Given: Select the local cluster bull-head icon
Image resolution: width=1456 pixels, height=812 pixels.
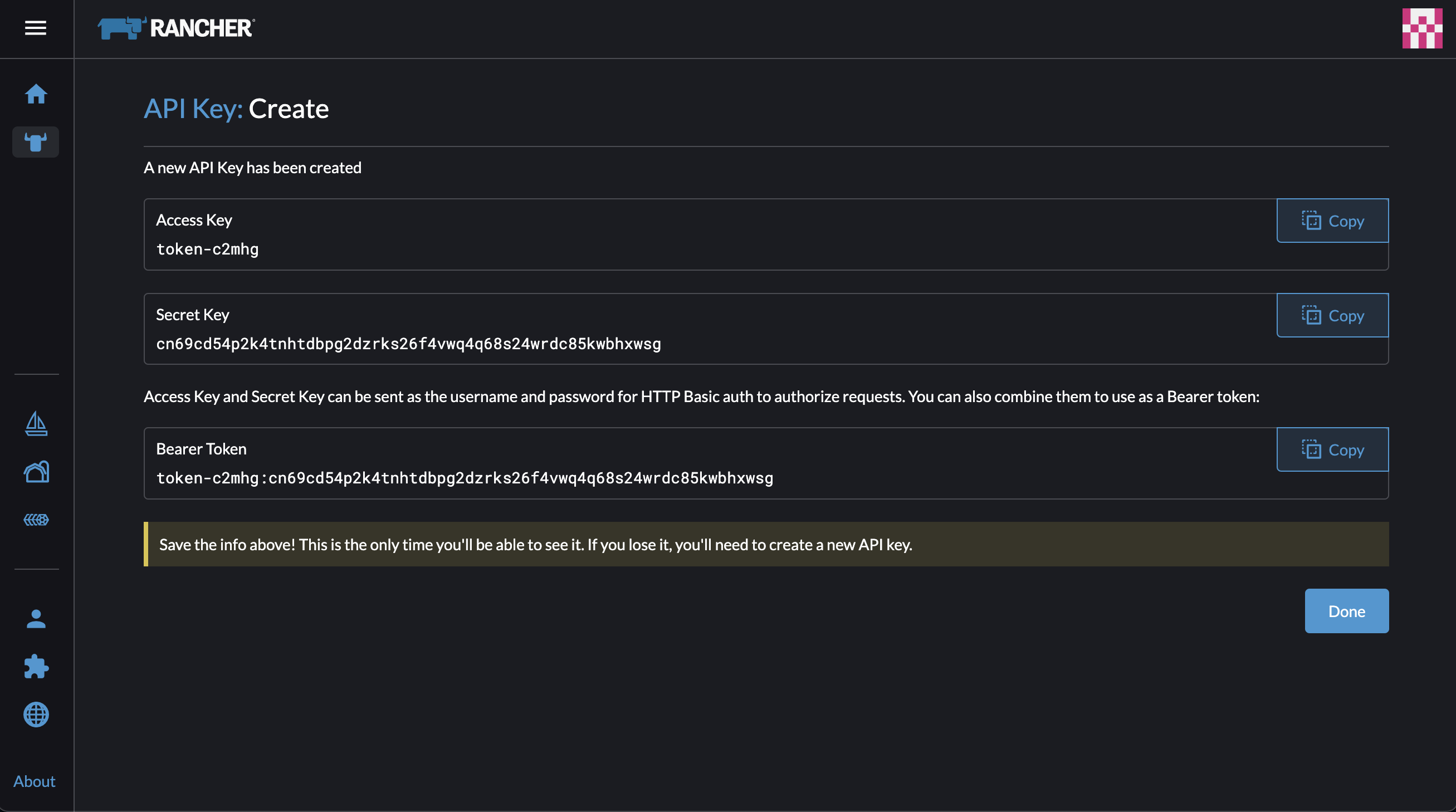Looking at the screenshot, I should coord(36,142).
